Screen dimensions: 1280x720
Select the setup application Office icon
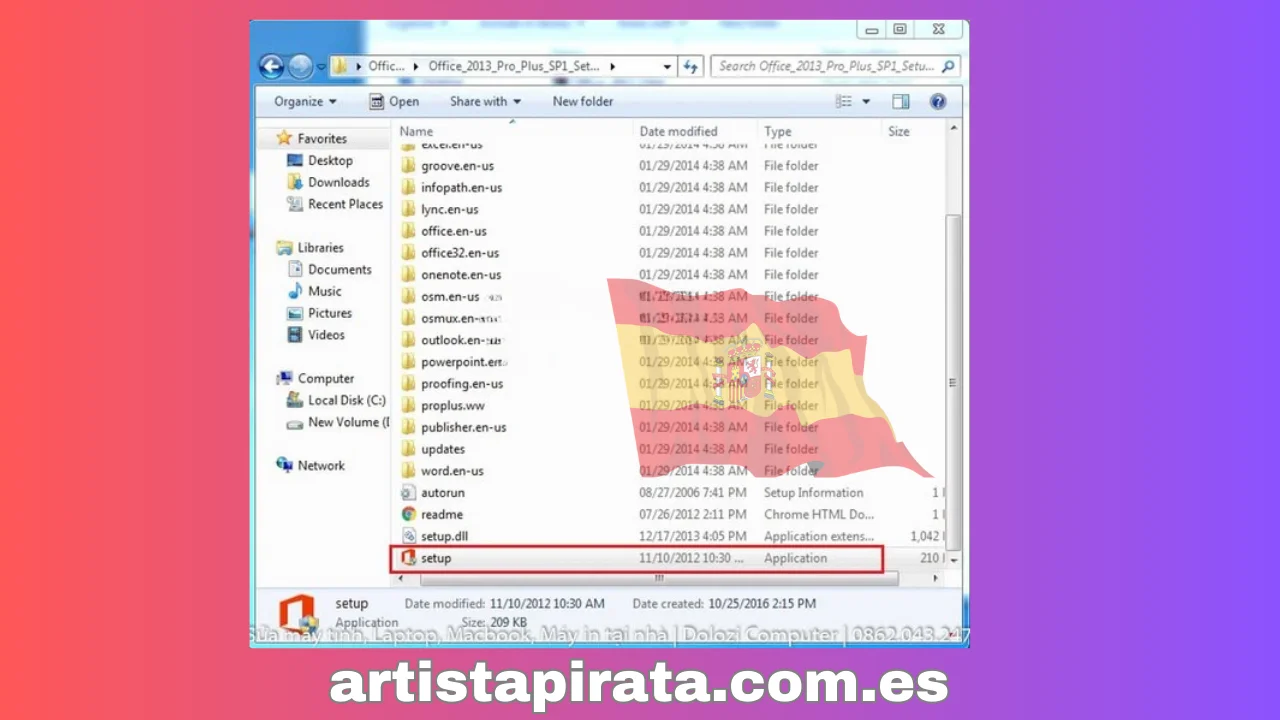point(408,558)
